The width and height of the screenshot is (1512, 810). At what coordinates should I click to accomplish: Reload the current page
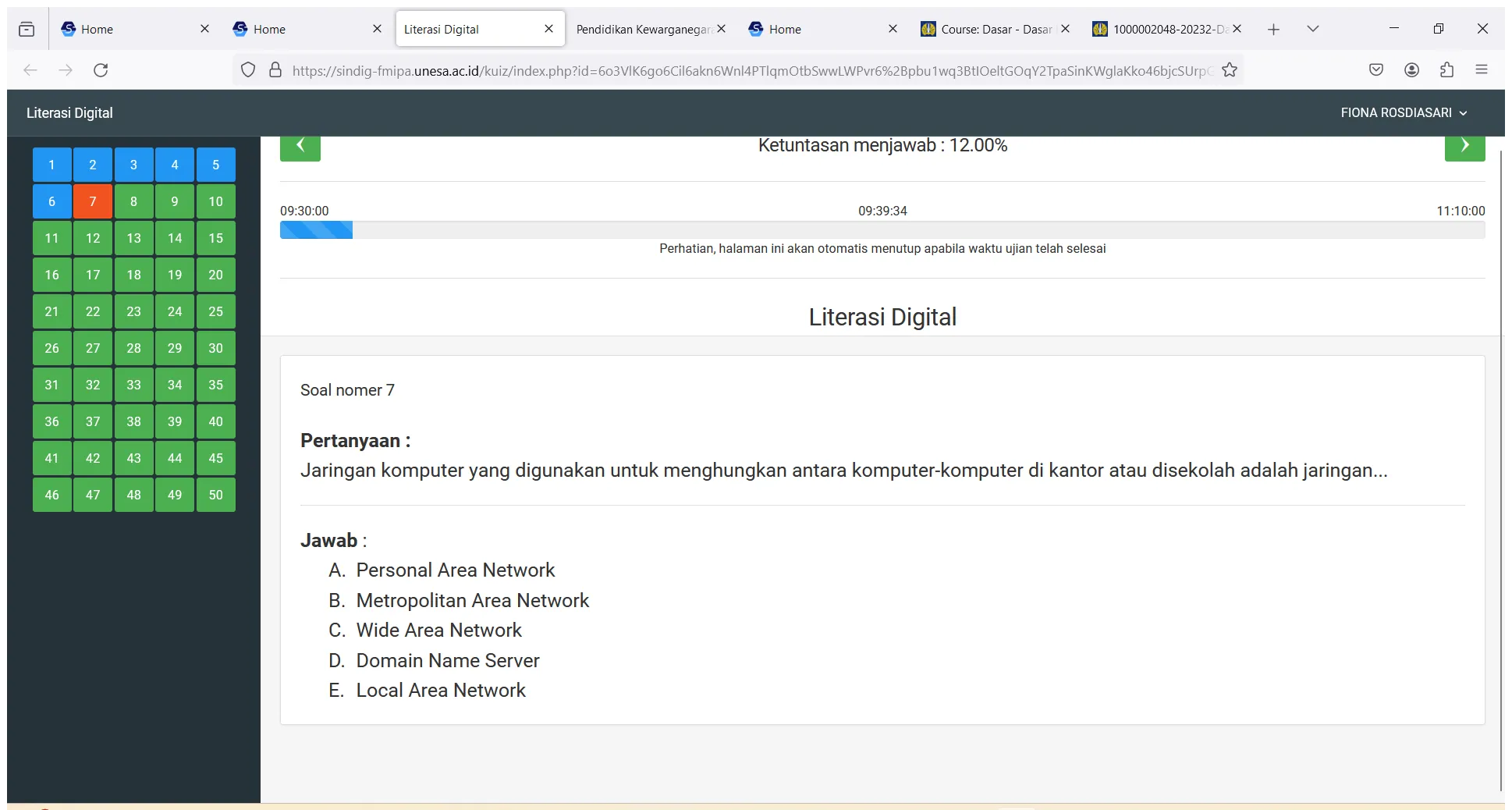[101, 70]
